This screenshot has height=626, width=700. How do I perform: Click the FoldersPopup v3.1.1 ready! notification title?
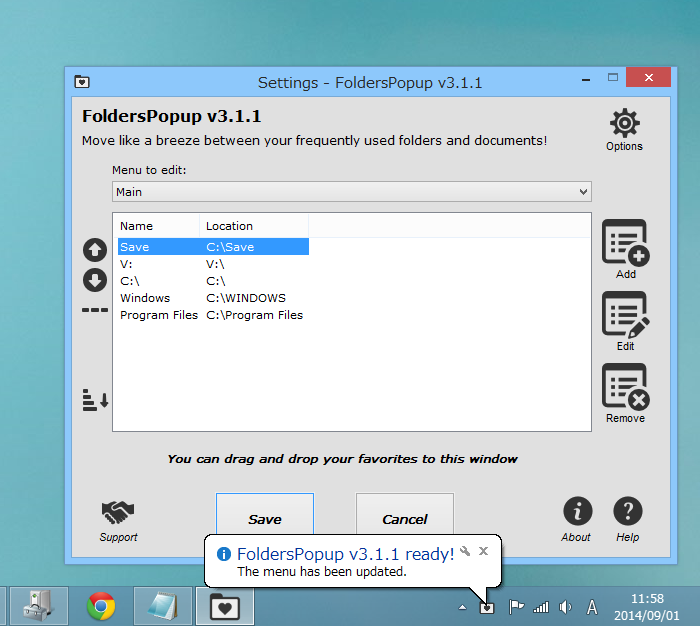coord(346,554)
